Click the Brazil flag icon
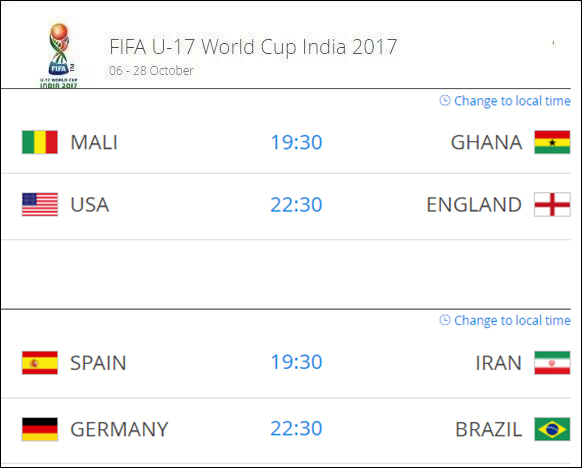Screen dimensions: 582x468 pyautogui.click(x=552, y=429)
